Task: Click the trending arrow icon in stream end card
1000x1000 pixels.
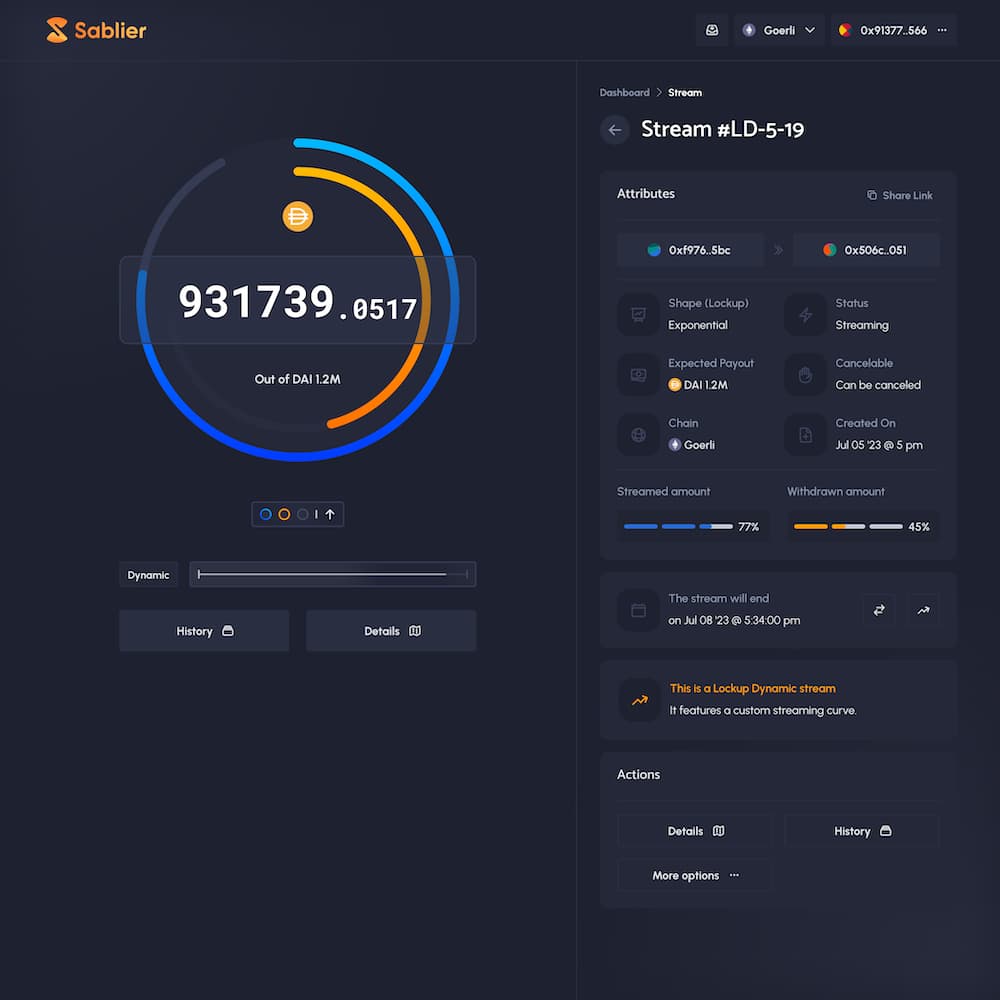Action: pyautogui.click(x=923, y=610)
